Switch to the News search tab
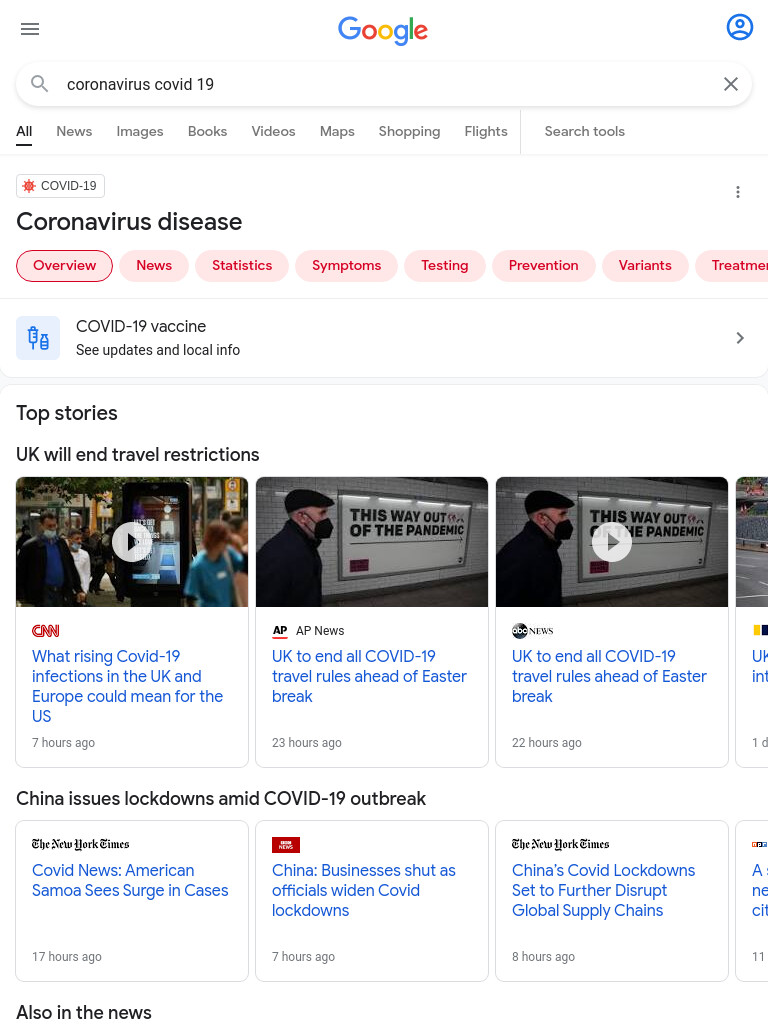This screenshot has width=768, height=1024. coord(74,131)
